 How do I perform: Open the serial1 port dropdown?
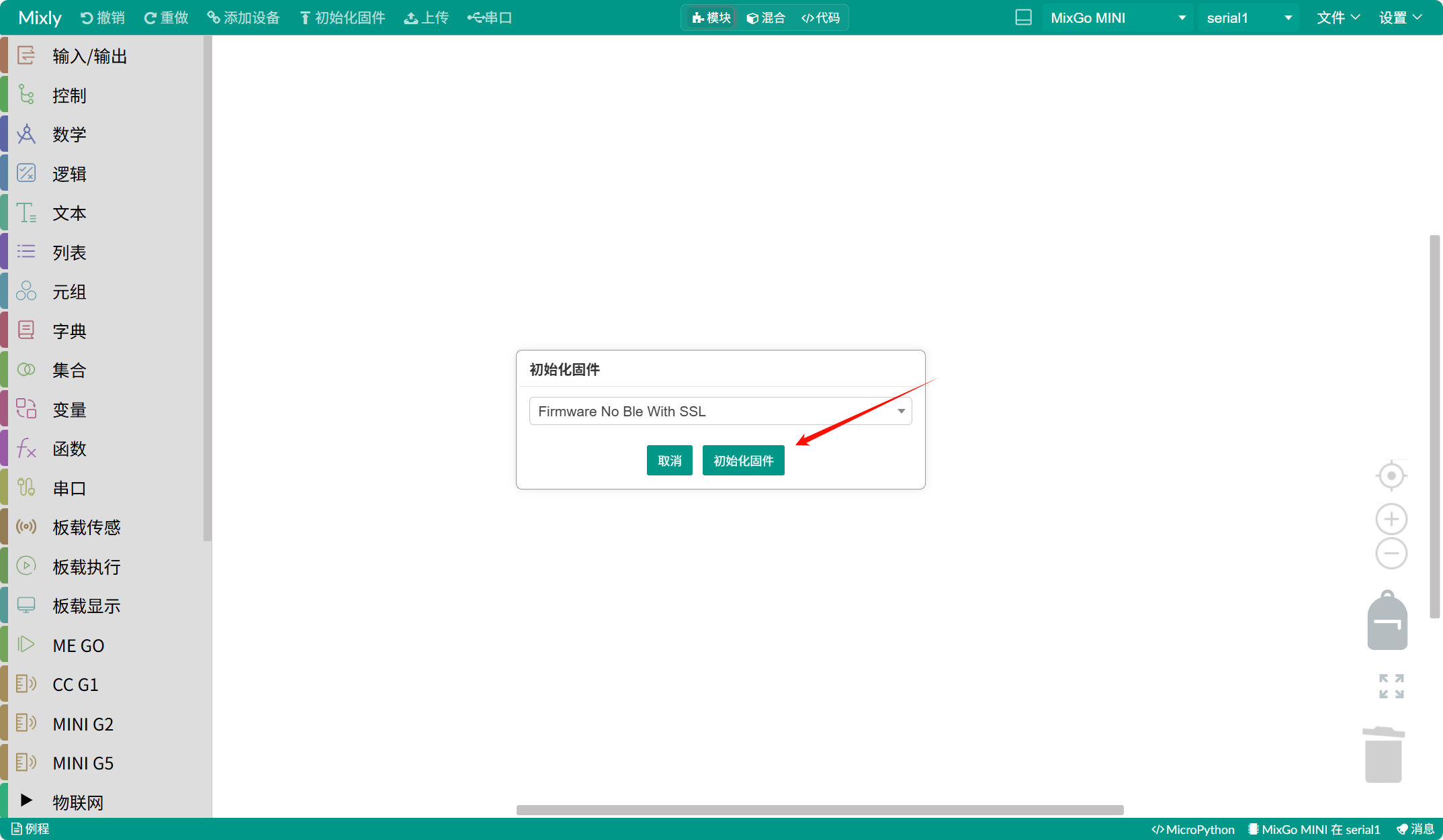tap(1249, 17)
